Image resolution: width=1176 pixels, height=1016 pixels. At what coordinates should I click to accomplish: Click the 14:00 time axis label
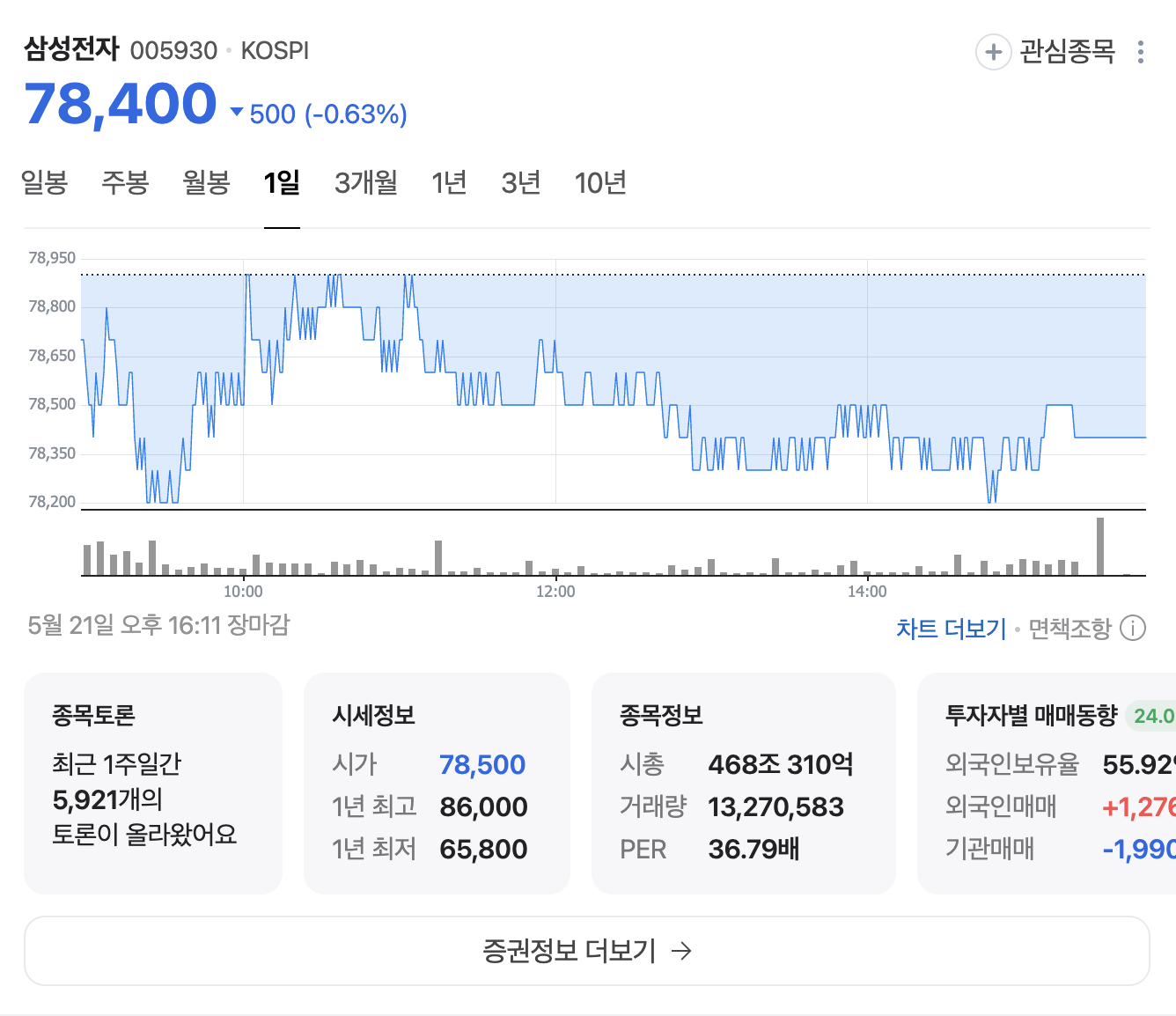tap(867, 592)
